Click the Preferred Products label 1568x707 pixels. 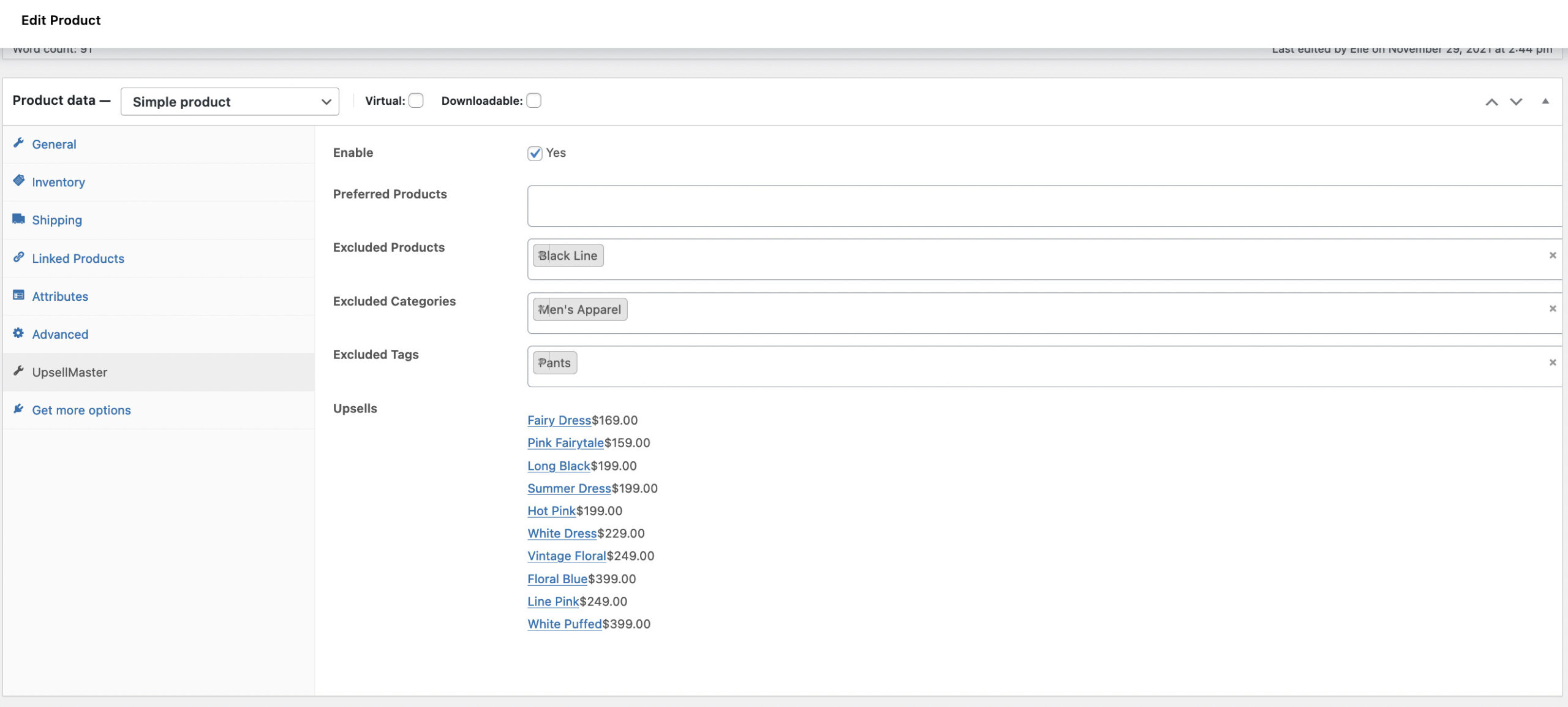pyautogui.click(x=390, y=194)
